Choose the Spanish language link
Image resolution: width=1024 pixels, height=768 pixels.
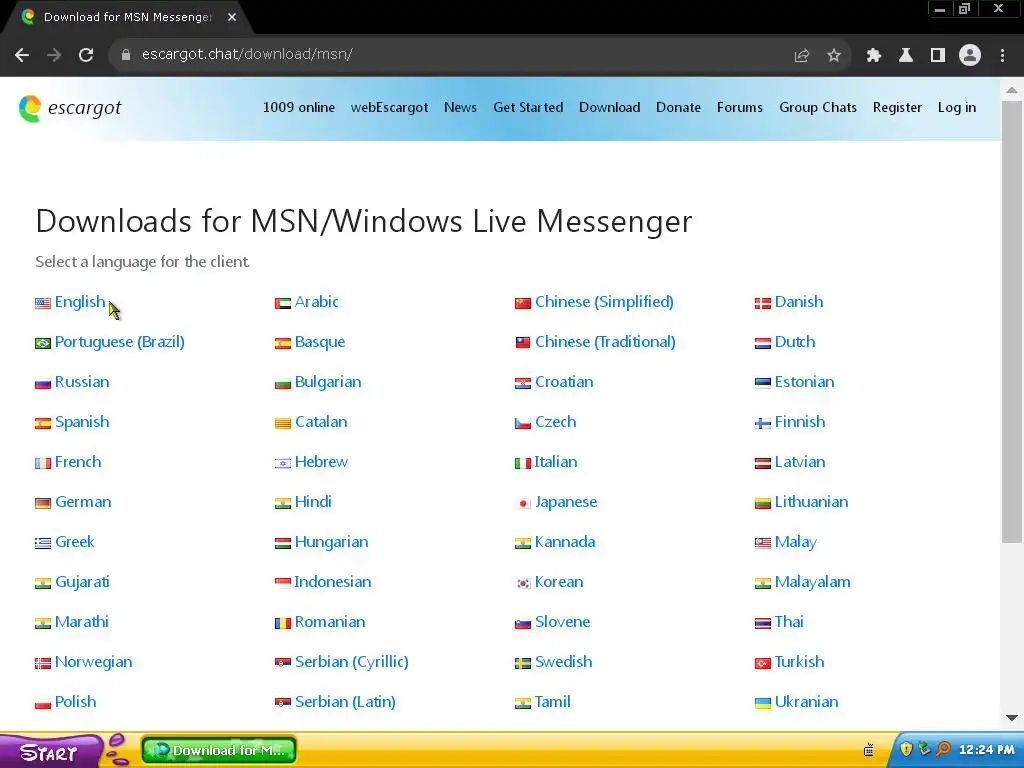click(x=82, y=422)
